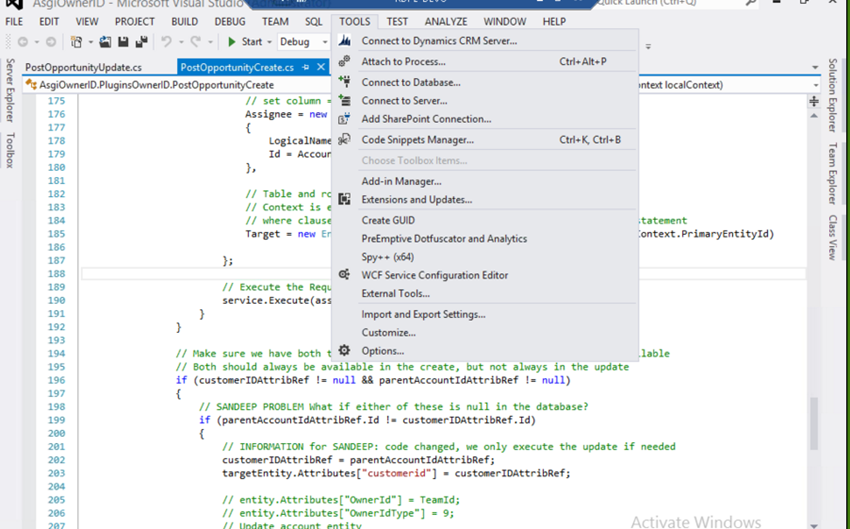Viewport: 850px width, 529px height.
Task: Open Extensions and Updates from the menu
Action: coord(416,200)
